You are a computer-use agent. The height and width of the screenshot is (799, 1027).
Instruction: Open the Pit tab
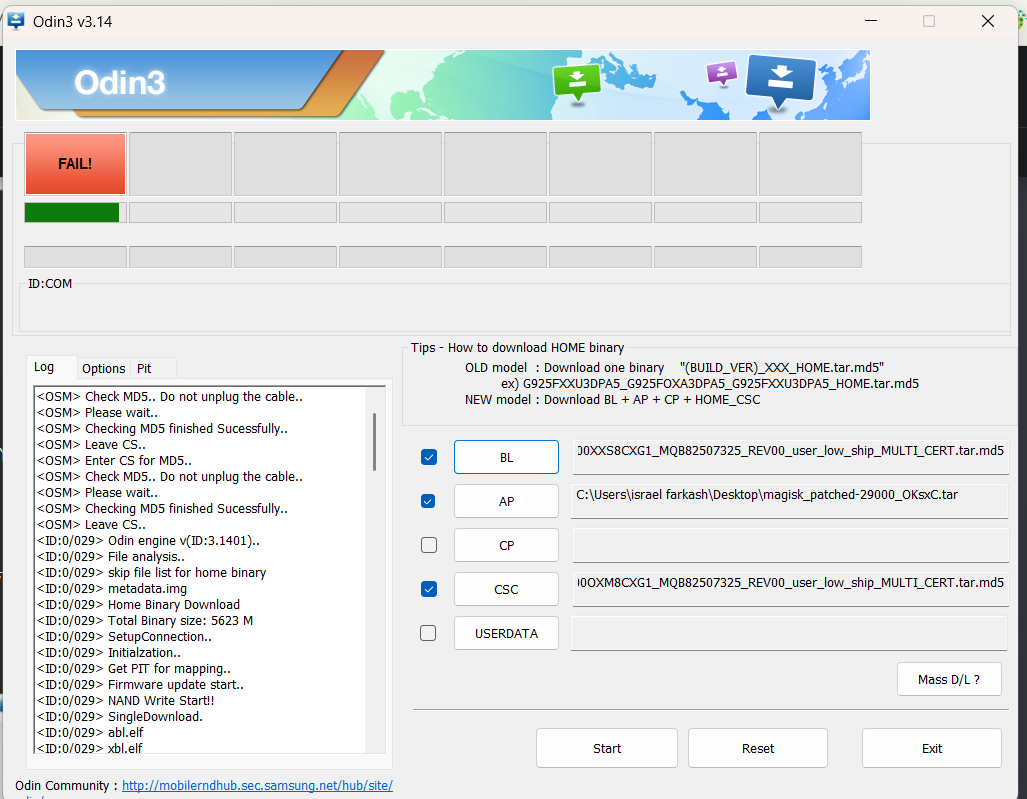pos(144,369)
